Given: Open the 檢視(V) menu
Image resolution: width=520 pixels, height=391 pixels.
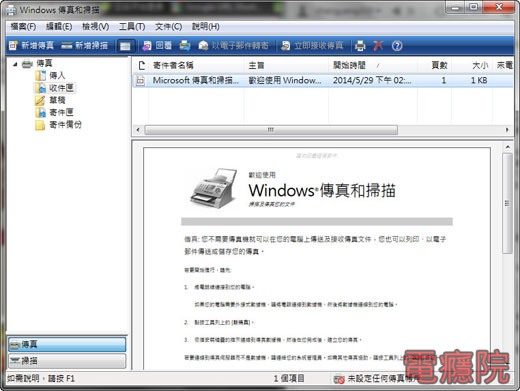Looking at the screenshot, I should pyautogui.click(x=96, y=27).
